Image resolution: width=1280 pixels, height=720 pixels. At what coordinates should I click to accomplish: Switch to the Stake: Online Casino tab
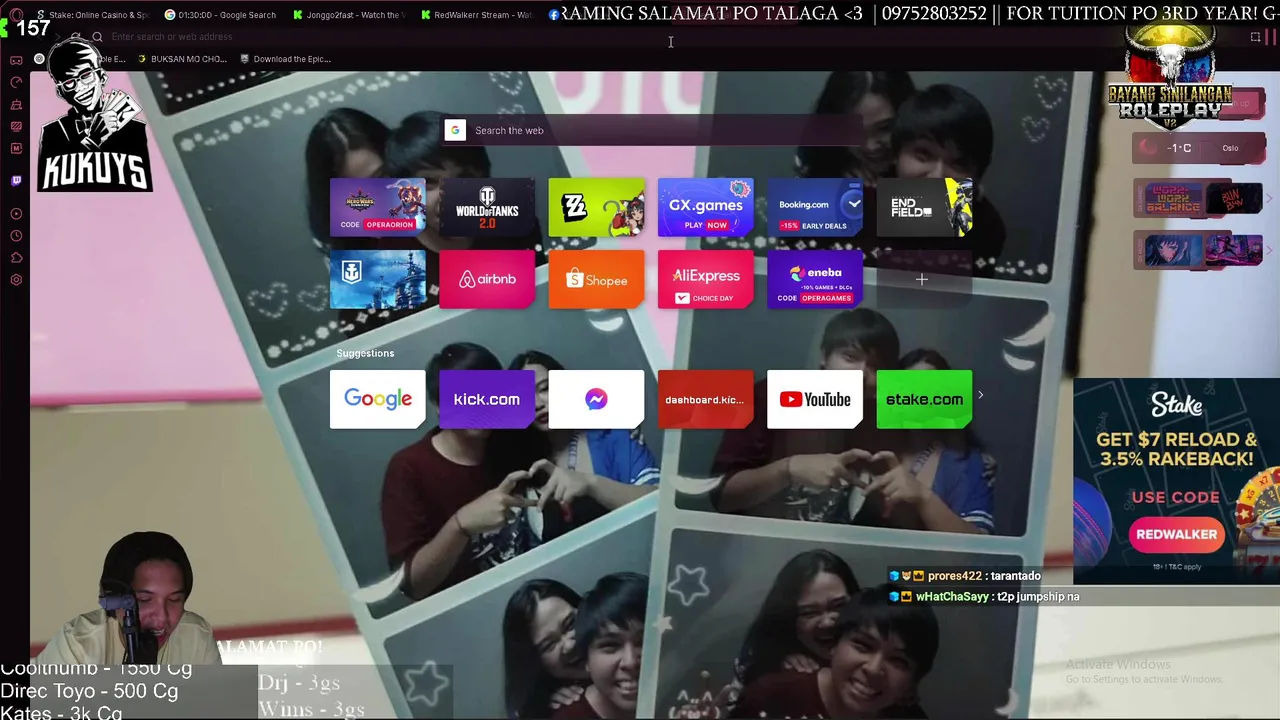pyautogui.click(x=91, y=15)
